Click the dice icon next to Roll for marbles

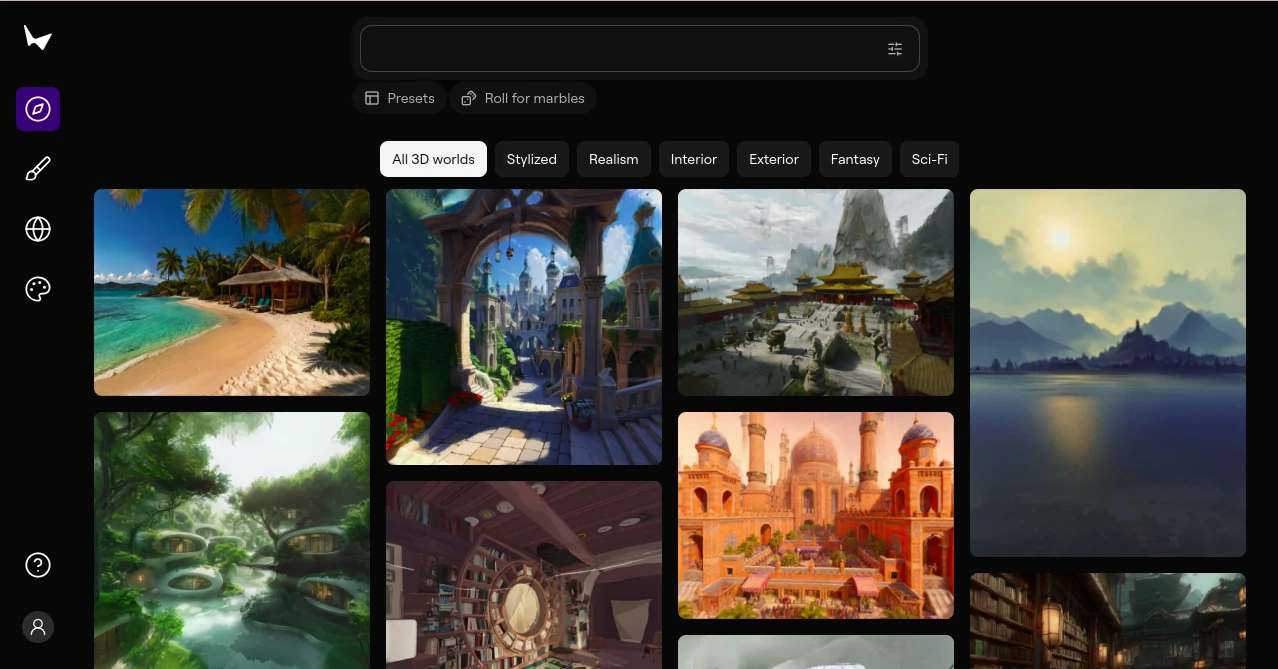tap(468, 98)
